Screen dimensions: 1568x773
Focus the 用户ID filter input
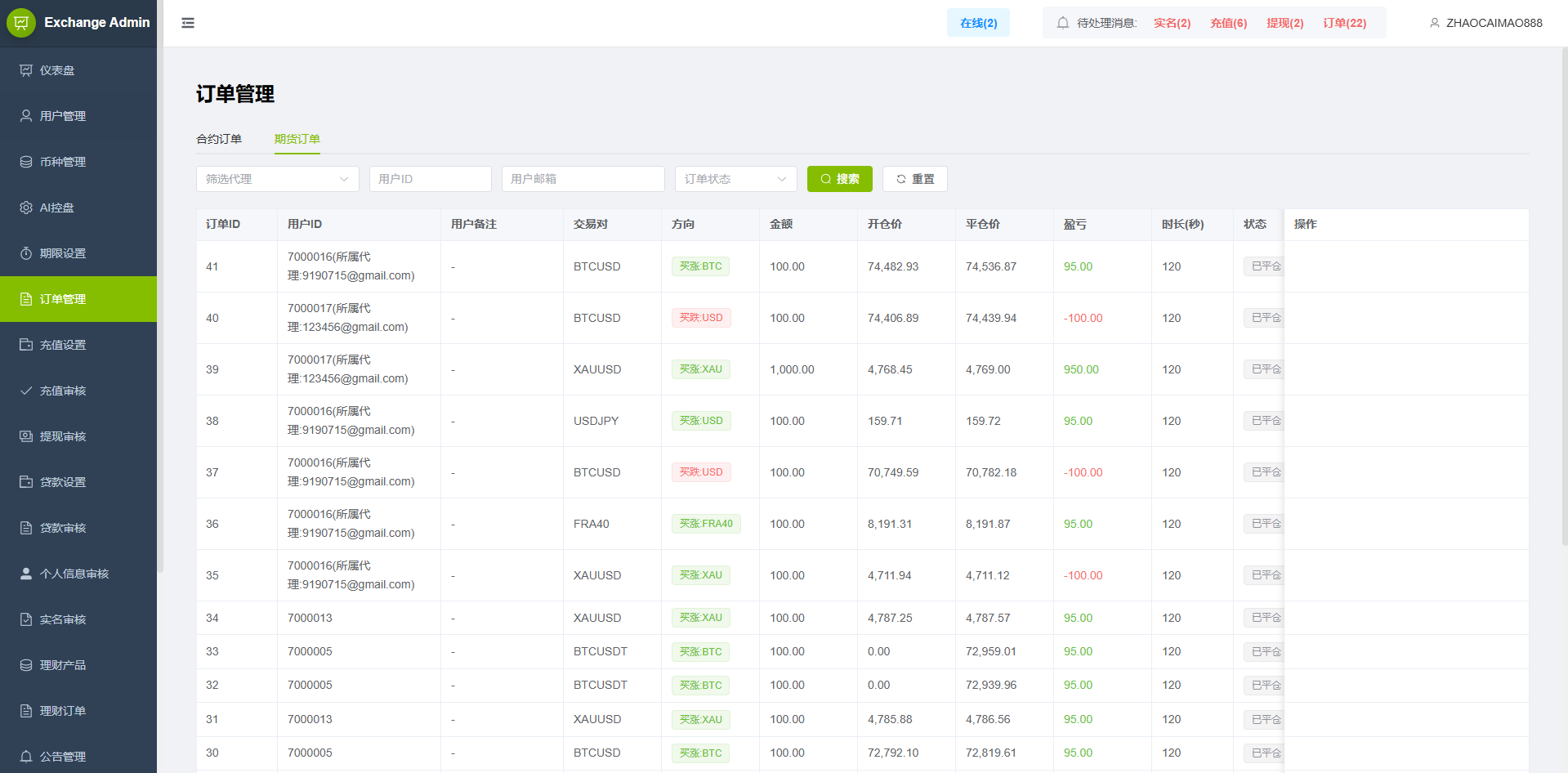[431, 179]
